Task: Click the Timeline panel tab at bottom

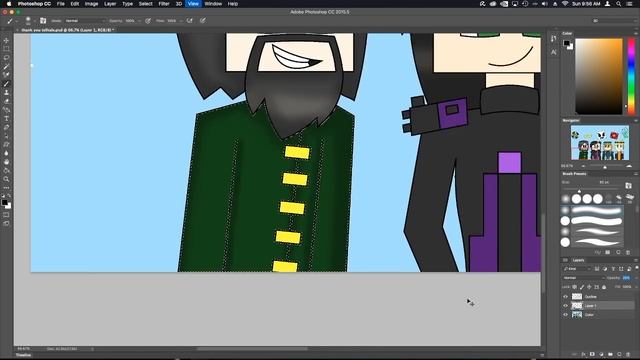Action: (23, 355)
